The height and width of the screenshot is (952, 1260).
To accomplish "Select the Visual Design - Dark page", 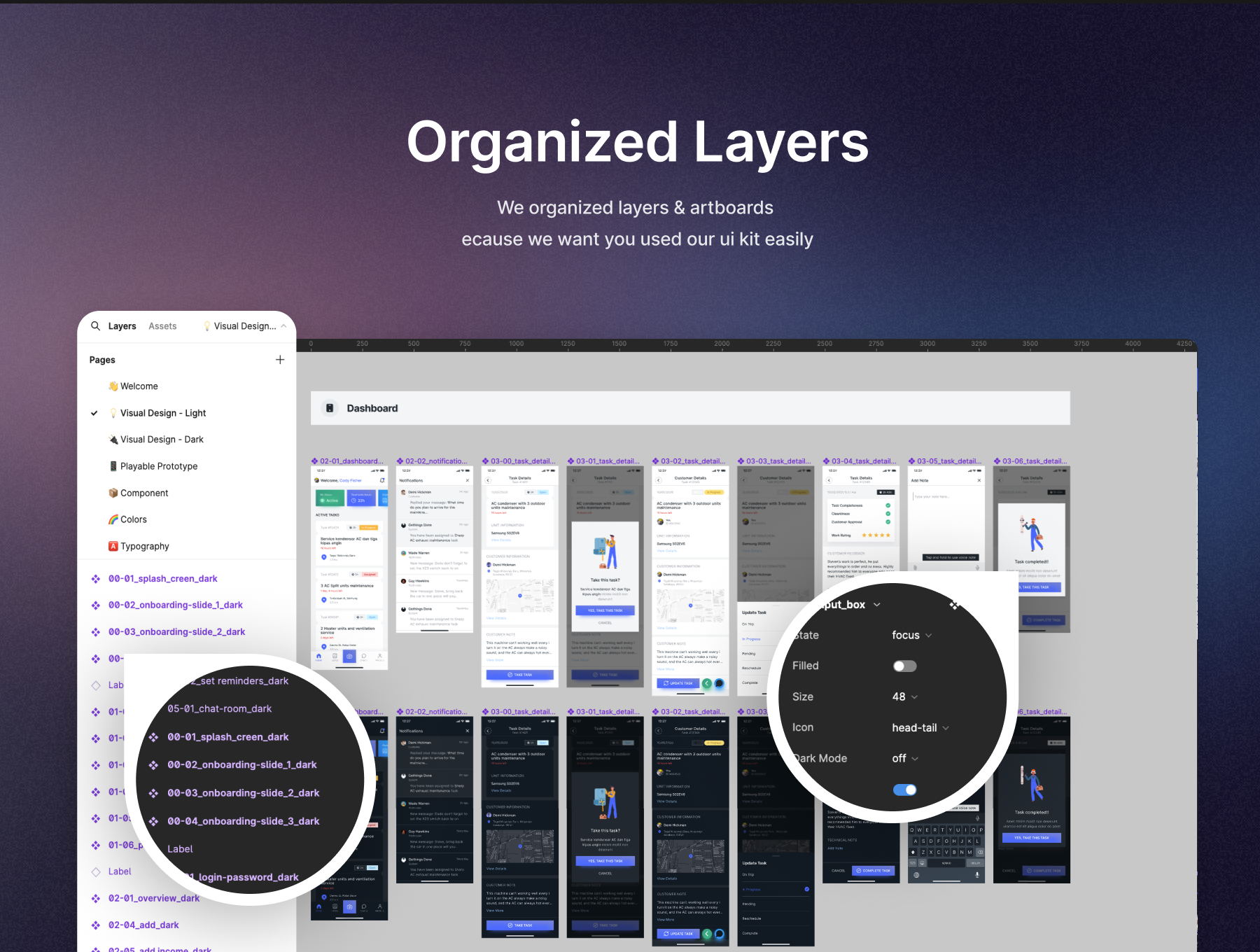I will [x=156, y=440].
